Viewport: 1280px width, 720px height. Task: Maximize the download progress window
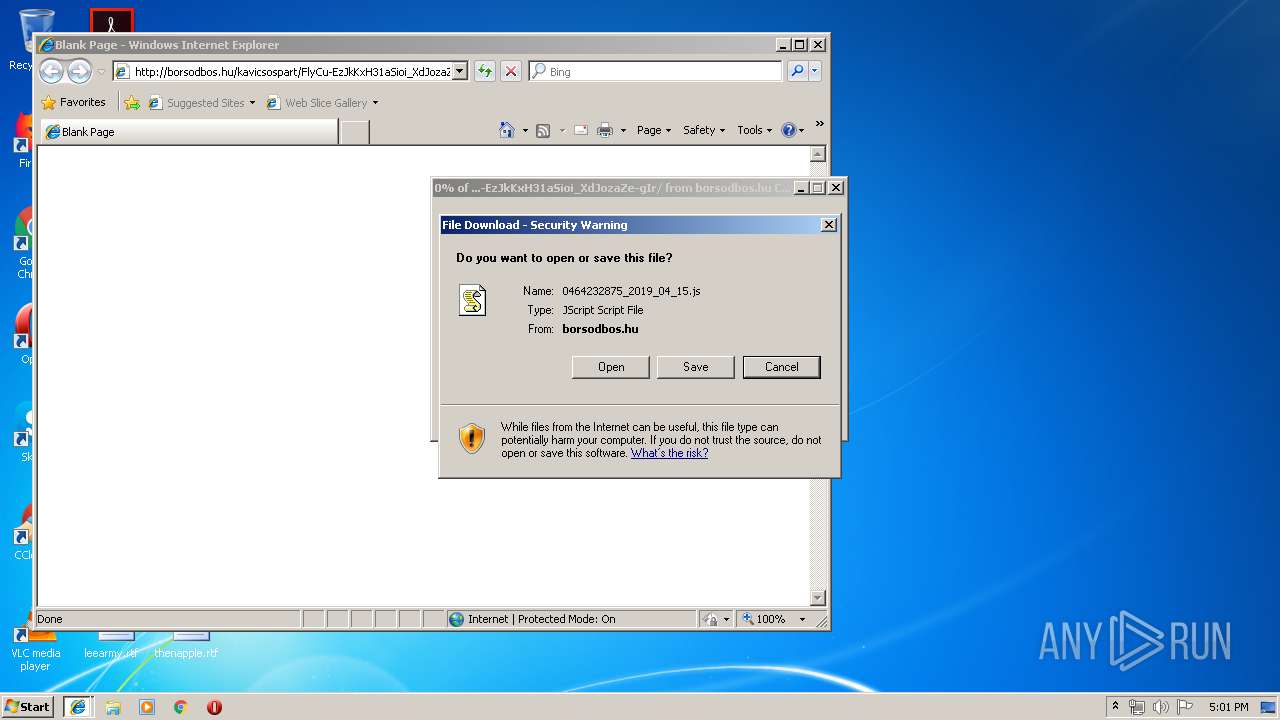(x=817, y=187)
